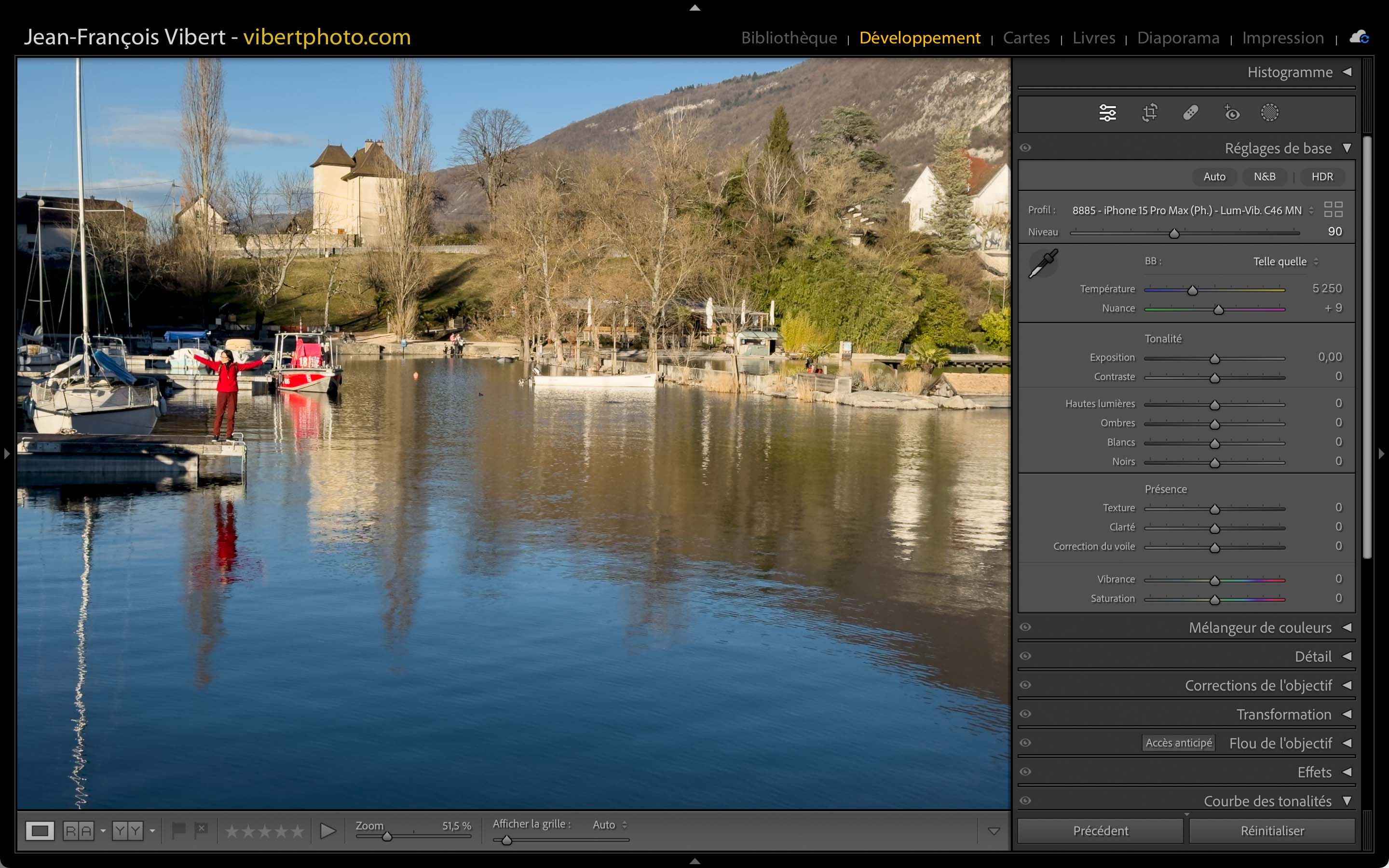This screenshot has height=868, width=1389.
Task: Click the Réinitialiser button
Action: pyautogui.click(x=1272, y=831)
